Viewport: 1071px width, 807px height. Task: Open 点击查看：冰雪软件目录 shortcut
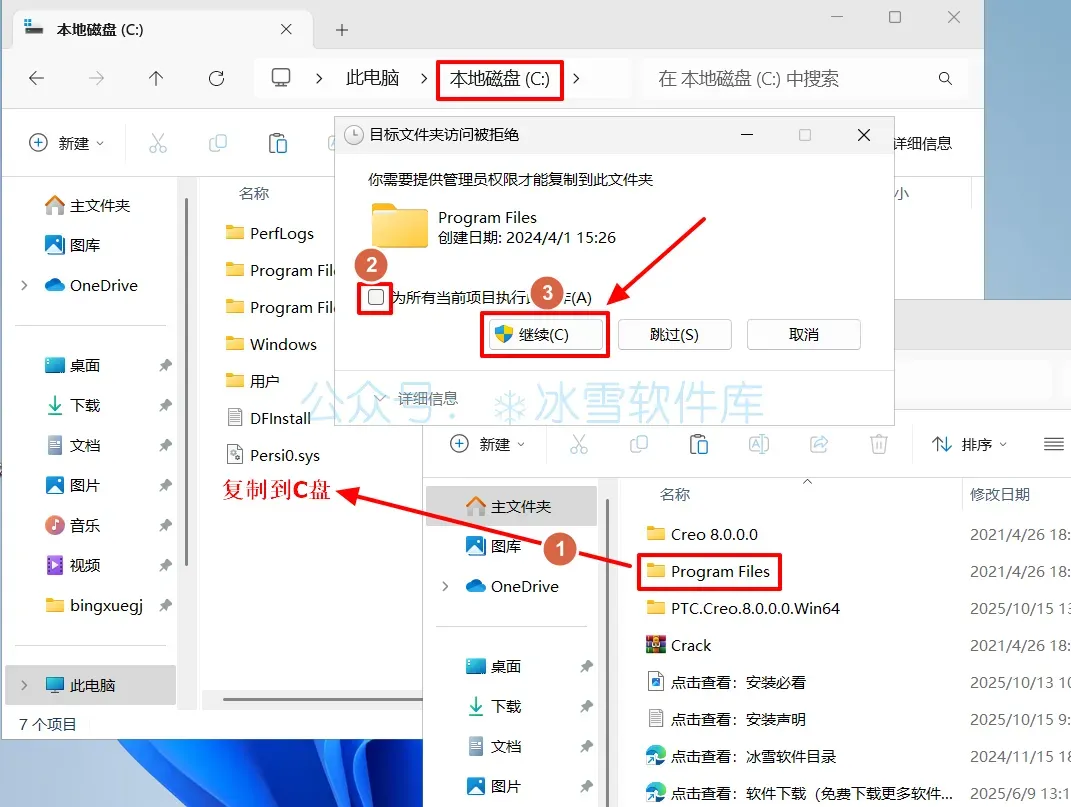(741, 756)
